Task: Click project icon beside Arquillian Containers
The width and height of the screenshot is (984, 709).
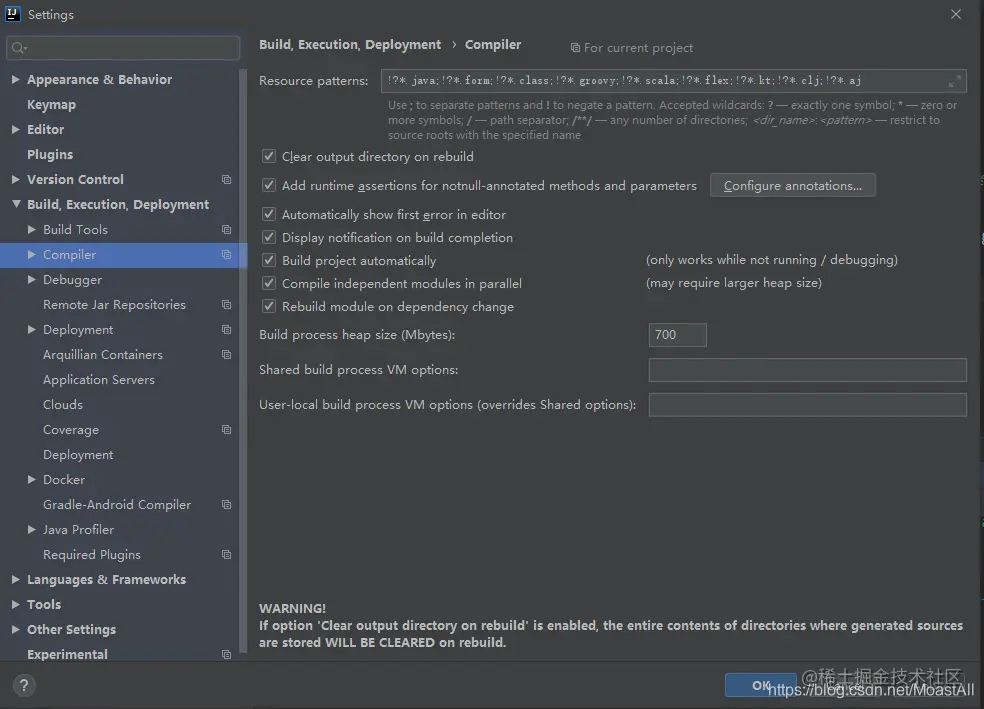Action: click(227, 355)
